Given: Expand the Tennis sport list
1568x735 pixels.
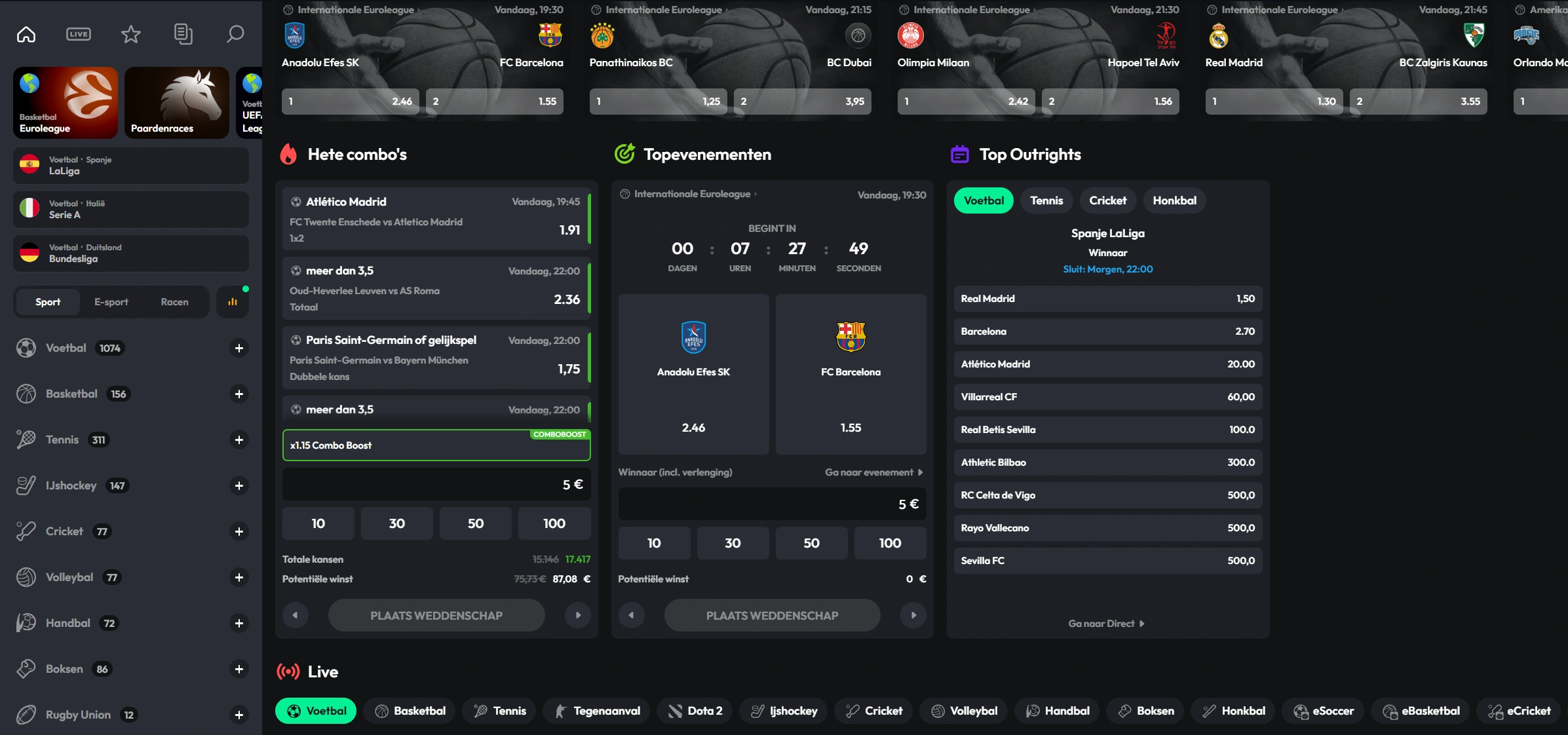Looking at the screenshot, I should tap(239, 440).
